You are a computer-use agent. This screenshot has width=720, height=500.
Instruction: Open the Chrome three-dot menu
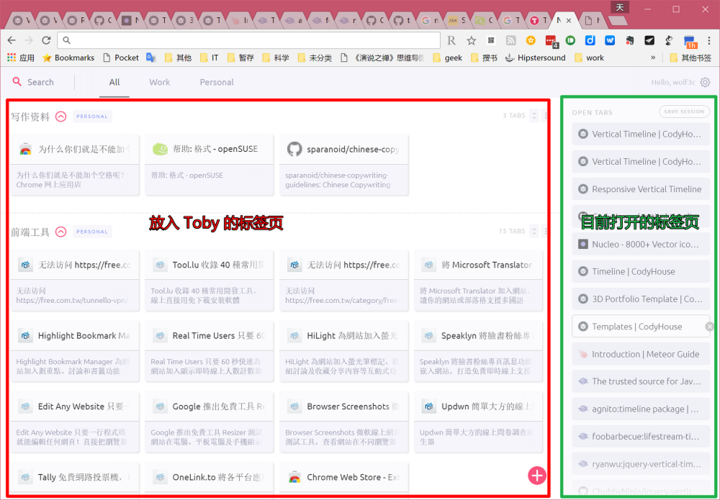709,40
